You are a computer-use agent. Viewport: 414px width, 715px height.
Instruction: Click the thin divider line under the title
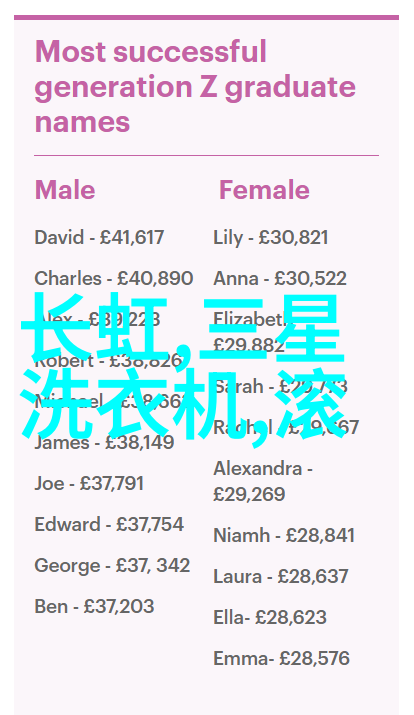[207, 155]
